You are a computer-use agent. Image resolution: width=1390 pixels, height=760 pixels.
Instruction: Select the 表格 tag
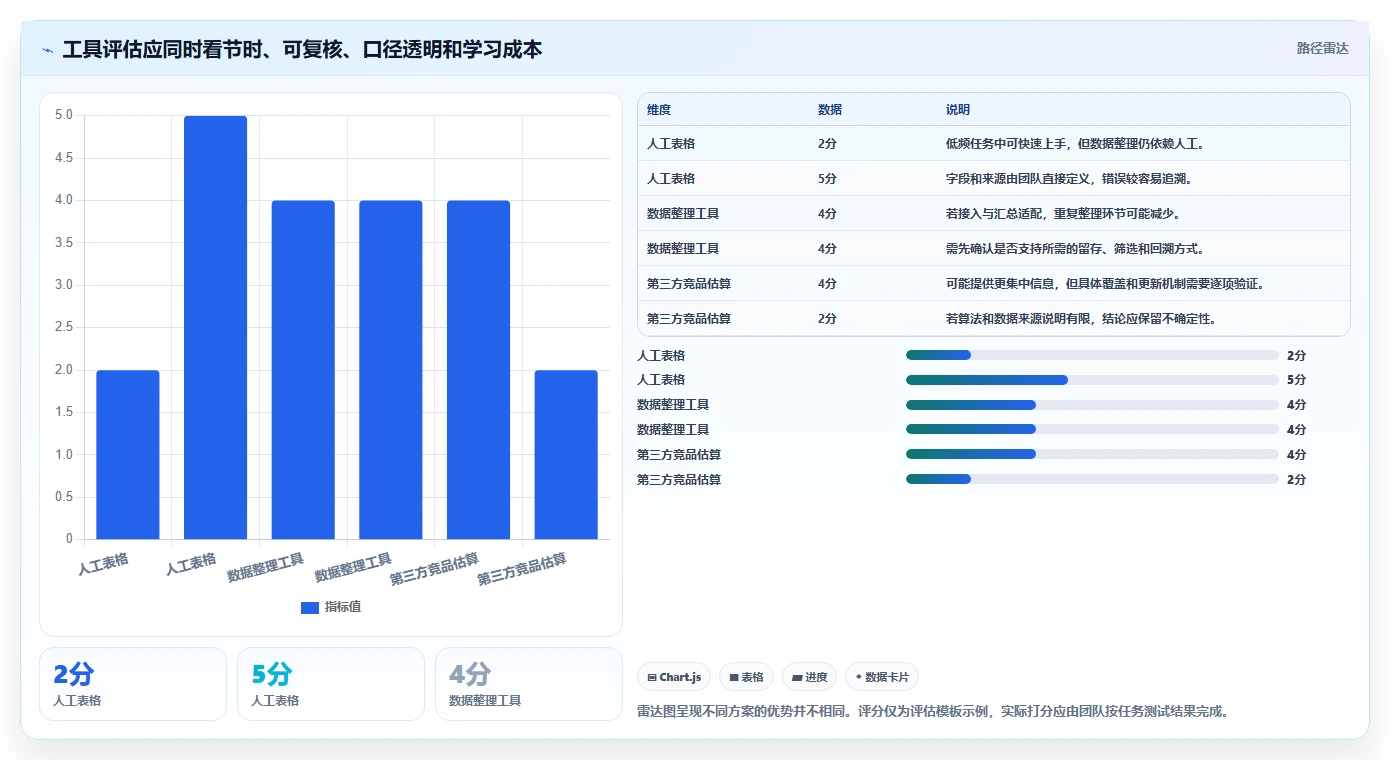[746, 677]
